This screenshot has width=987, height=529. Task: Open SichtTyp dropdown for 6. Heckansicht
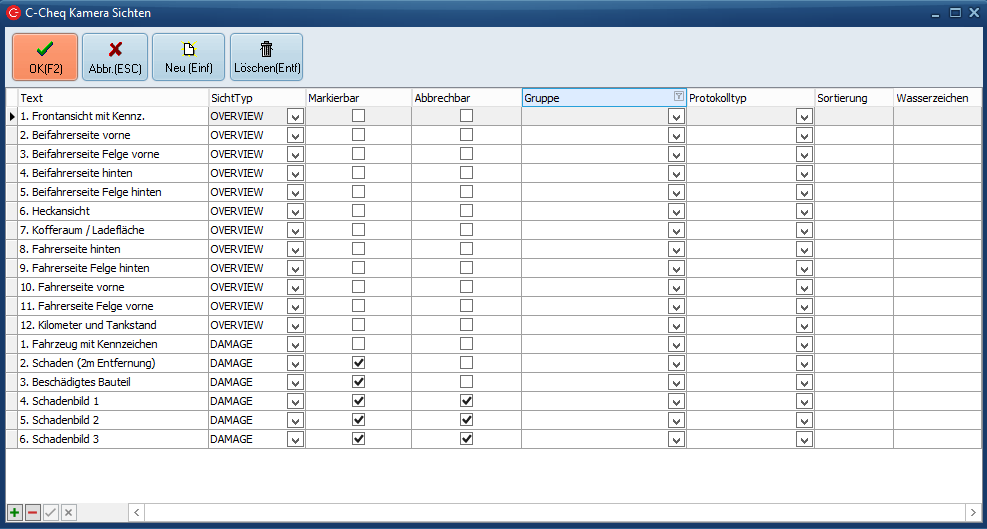[295, 212]
